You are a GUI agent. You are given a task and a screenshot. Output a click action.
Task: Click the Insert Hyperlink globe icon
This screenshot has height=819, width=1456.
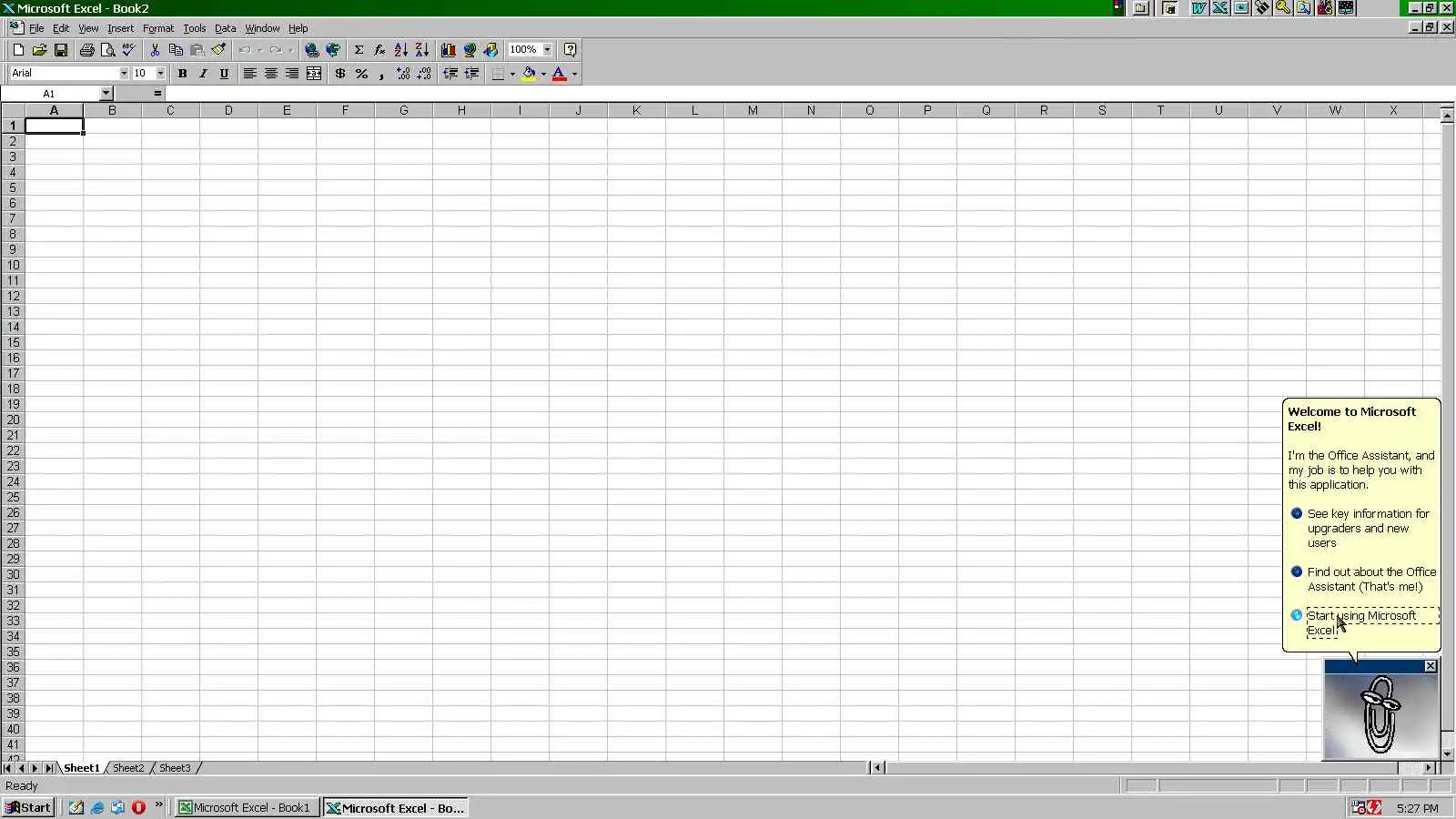[312, 50]
